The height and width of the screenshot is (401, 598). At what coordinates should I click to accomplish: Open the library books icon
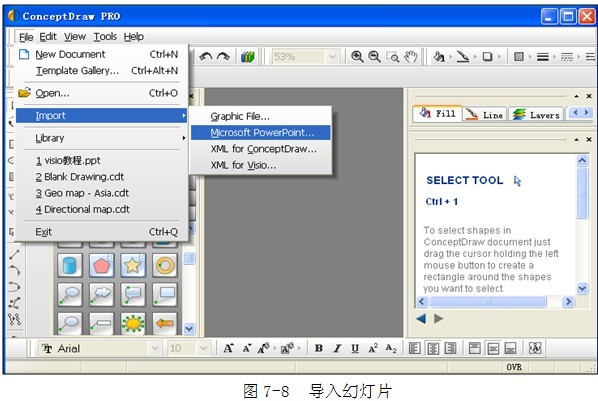pos(248,57)
